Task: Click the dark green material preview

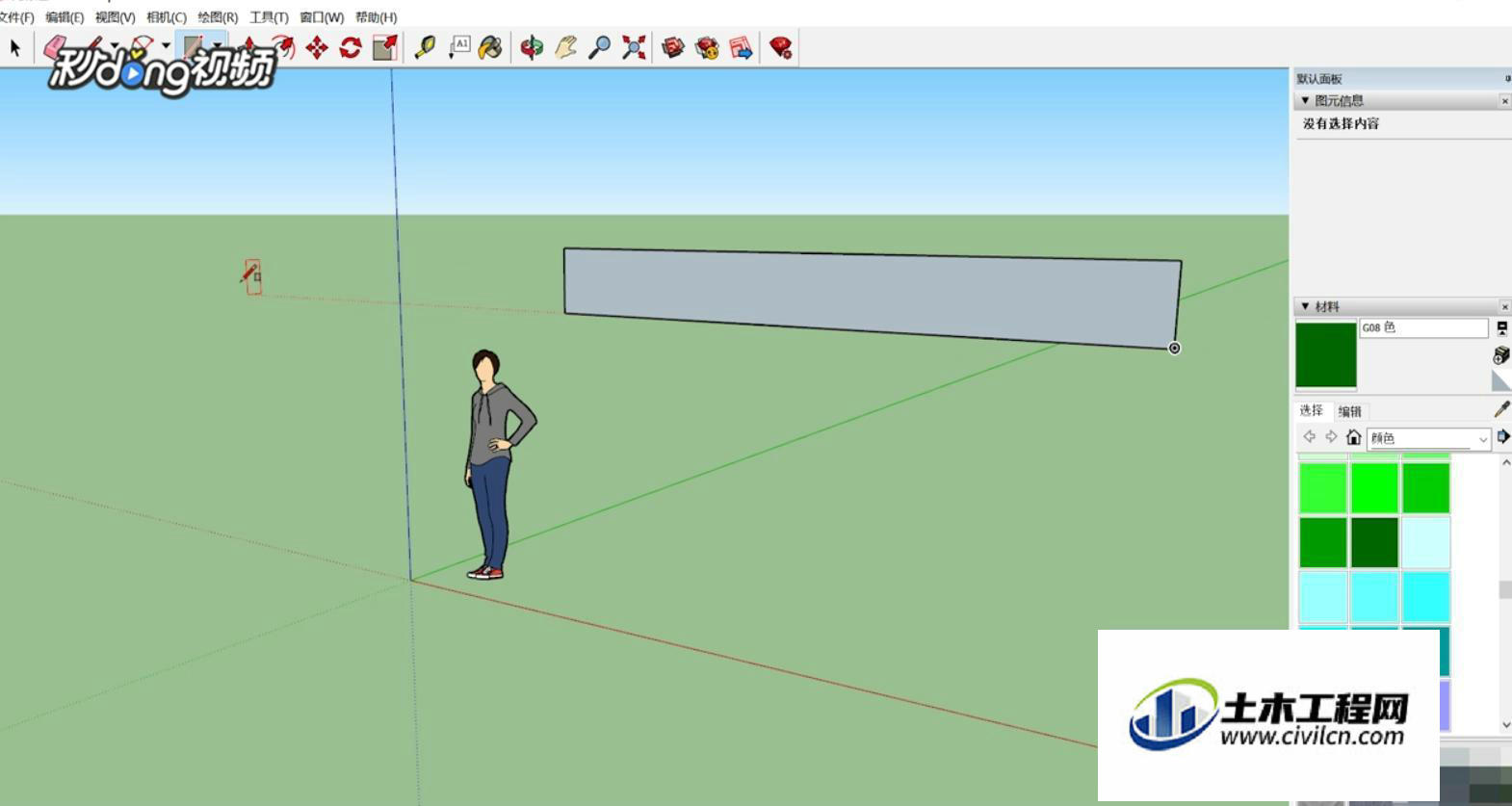Action: (1326, 355)
